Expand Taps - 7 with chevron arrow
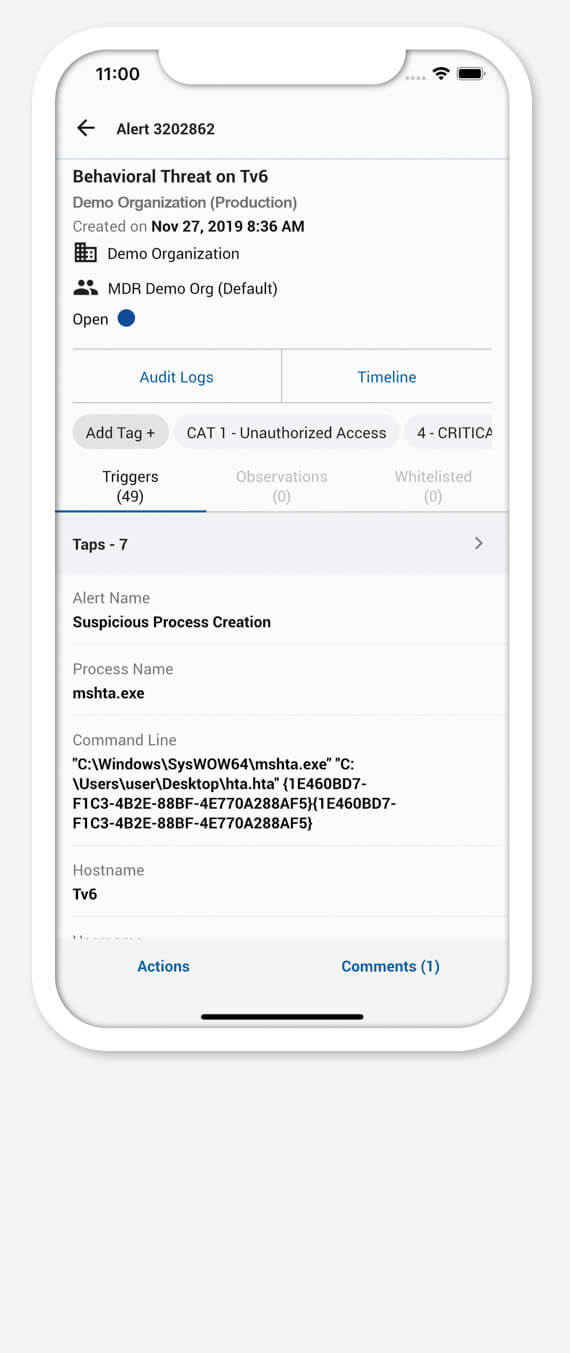Image resolution: width=570 pixels, height=1353 pixels. (x=479, y=543)
